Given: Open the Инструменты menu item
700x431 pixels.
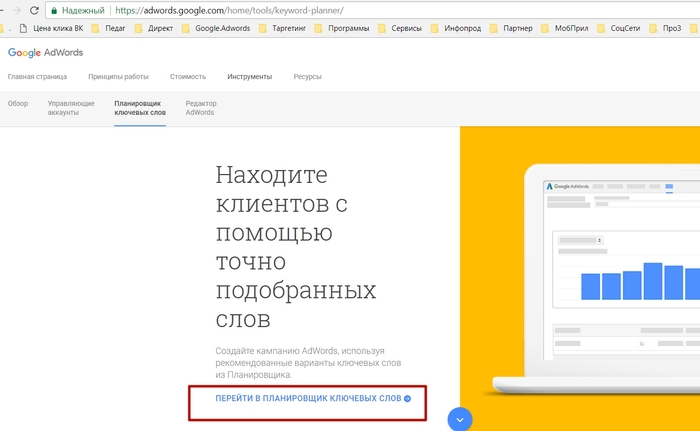Looking at the screenshot, I should tap(250, 77).
